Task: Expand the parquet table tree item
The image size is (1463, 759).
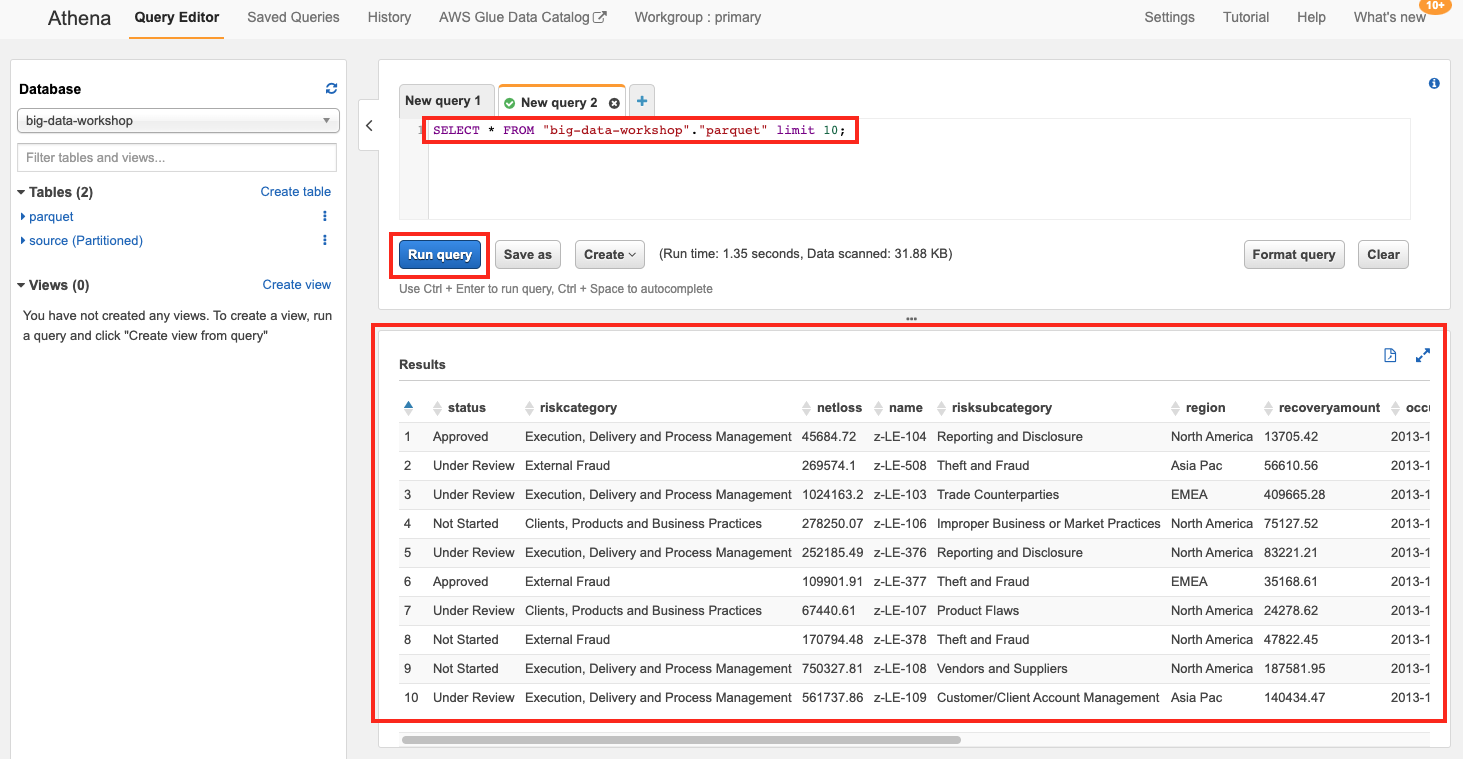Action: [23, 217]
